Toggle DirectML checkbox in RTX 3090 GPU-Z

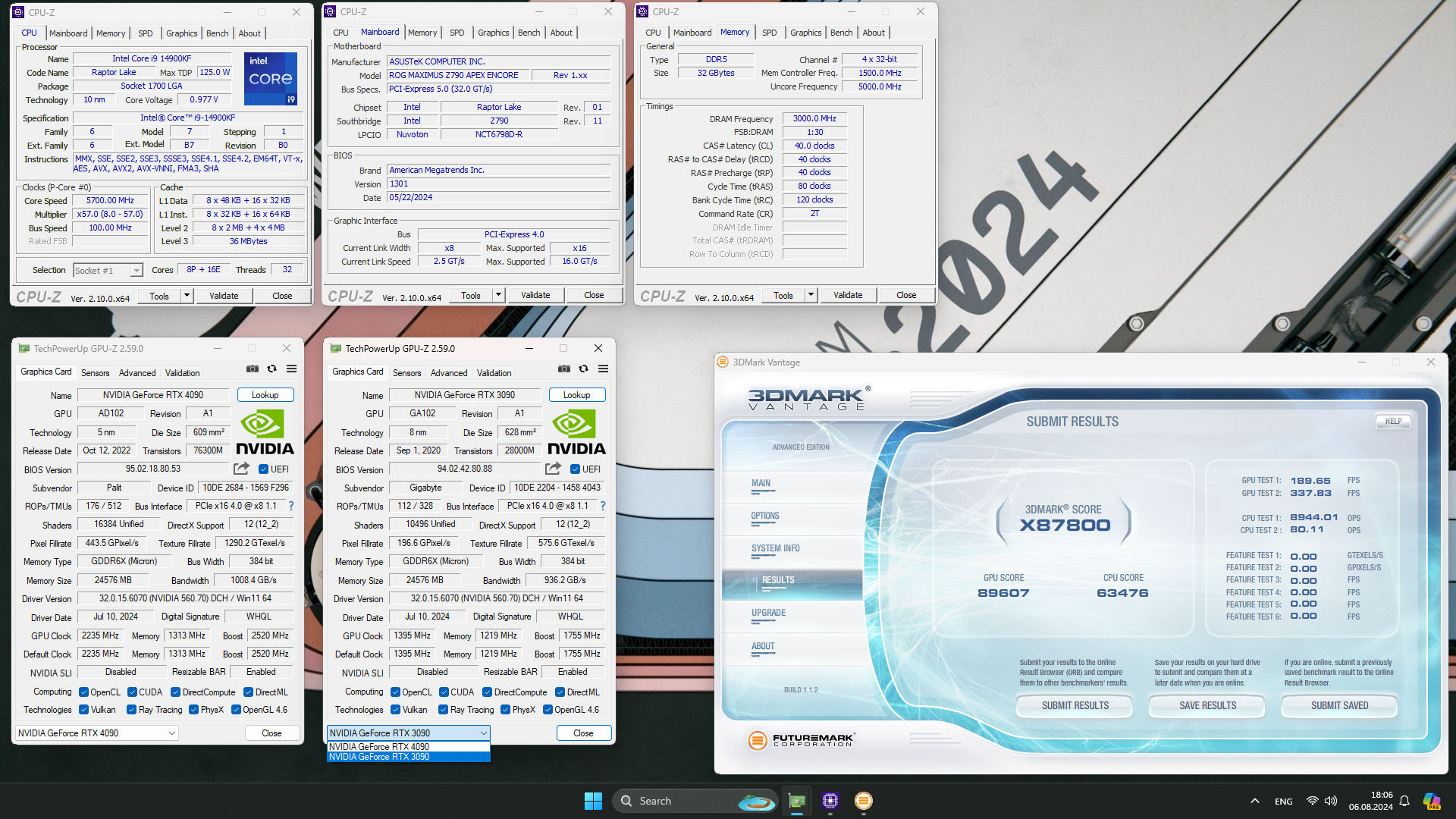560,692
